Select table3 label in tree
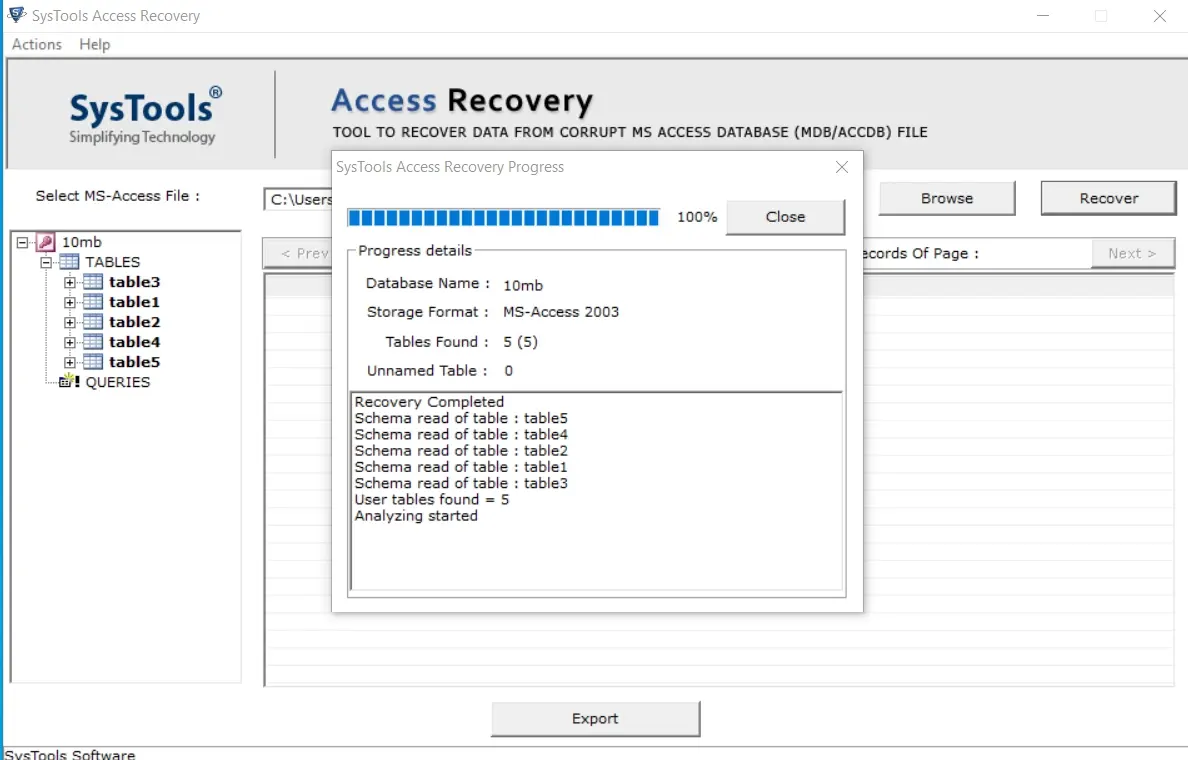The width and height of the screenshot is (1188, 760). (134, 282)
